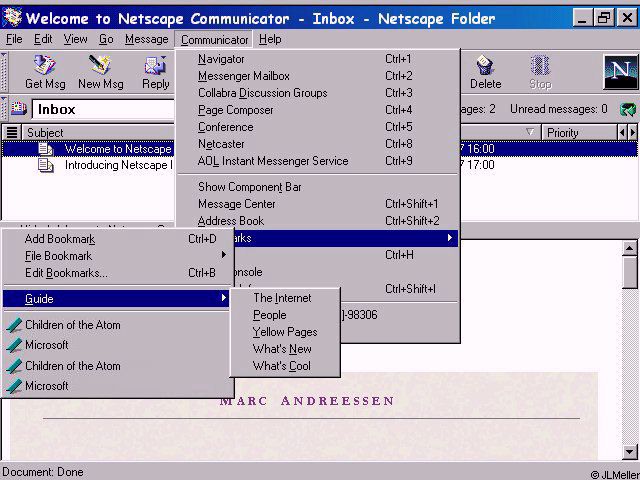640x480 pixels.
Task: Open AOL Instant Messenger Service
Action: click(x=318, y=161)
